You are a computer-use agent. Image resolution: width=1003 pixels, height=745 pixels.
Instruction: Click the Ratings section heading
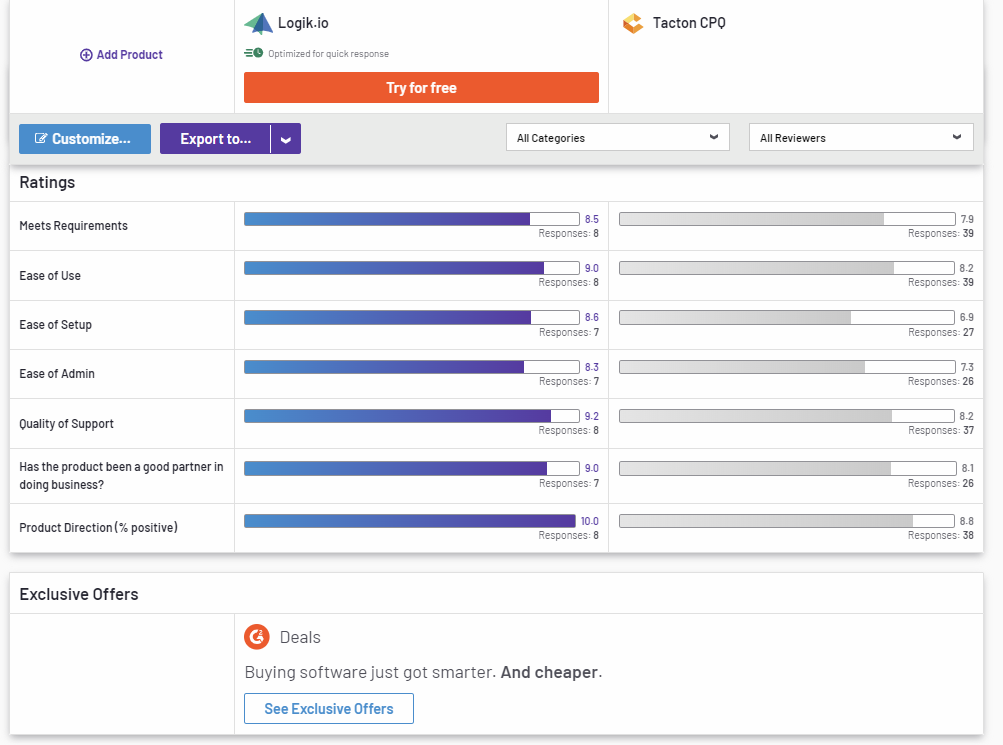click(47, 182)
